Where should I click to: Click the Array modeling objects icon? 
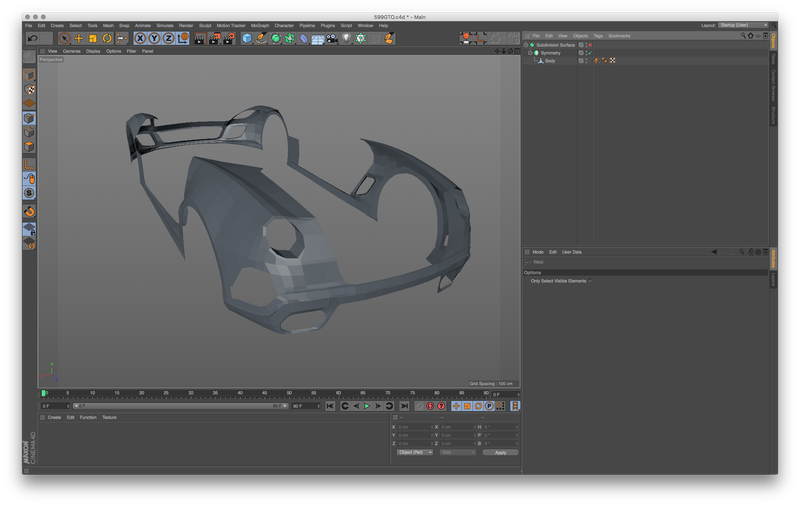[x=290, y=38]
